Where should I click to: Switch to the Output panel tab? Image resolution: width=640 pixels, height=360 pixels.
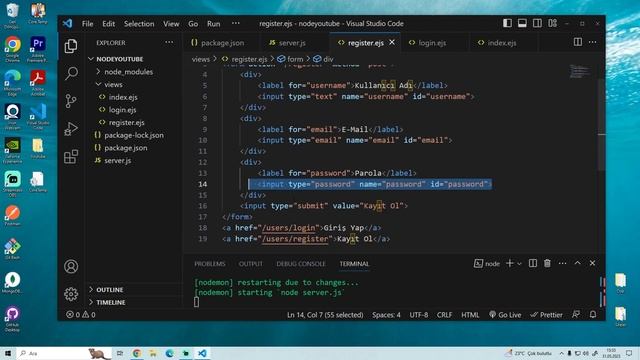point(251,264)
